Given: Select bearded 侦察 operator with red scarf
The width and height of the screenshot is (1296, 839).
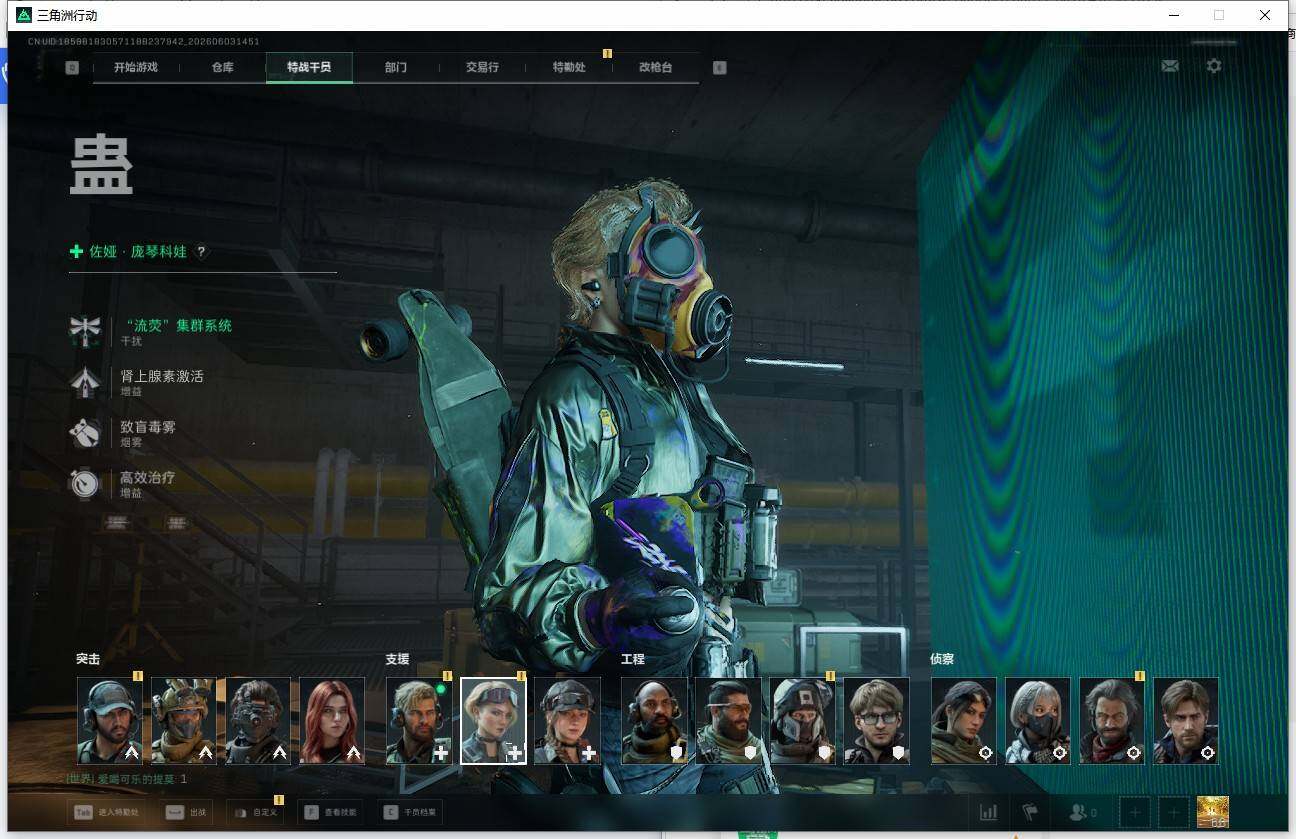Looking at the screenshot, I should coord(1112,721).
